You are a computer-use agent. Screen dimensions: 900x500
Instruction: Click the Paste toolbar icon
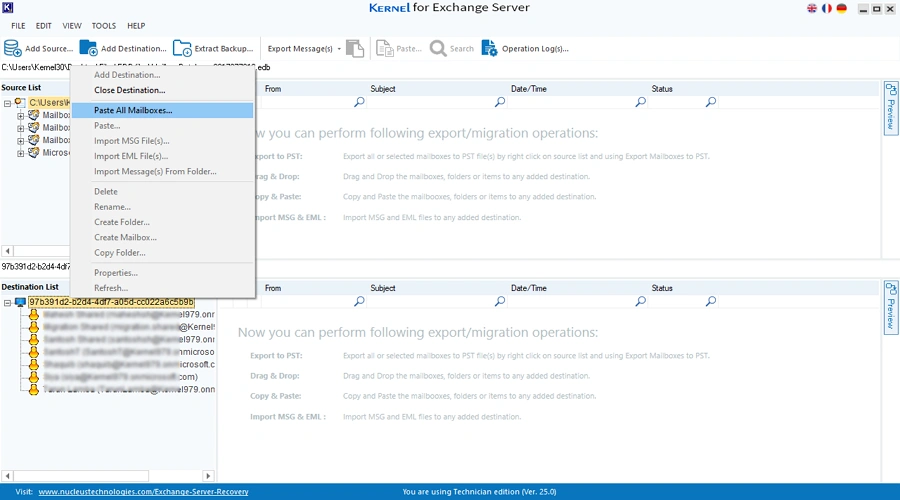(x=384, y=48)
